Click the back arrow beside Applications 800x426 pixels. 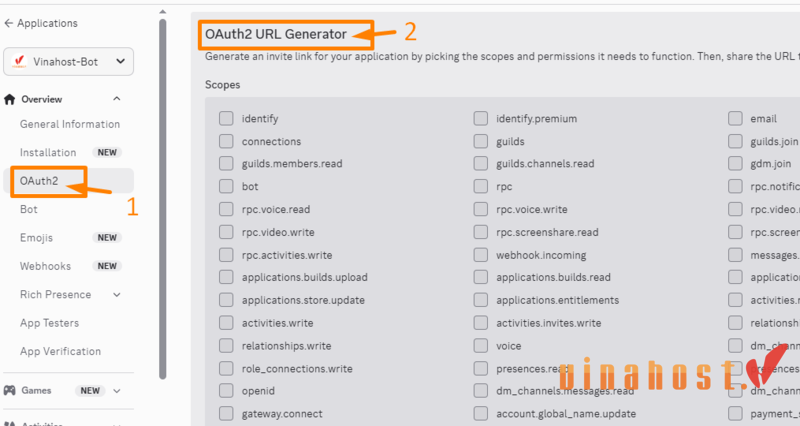tap(9, 23)
